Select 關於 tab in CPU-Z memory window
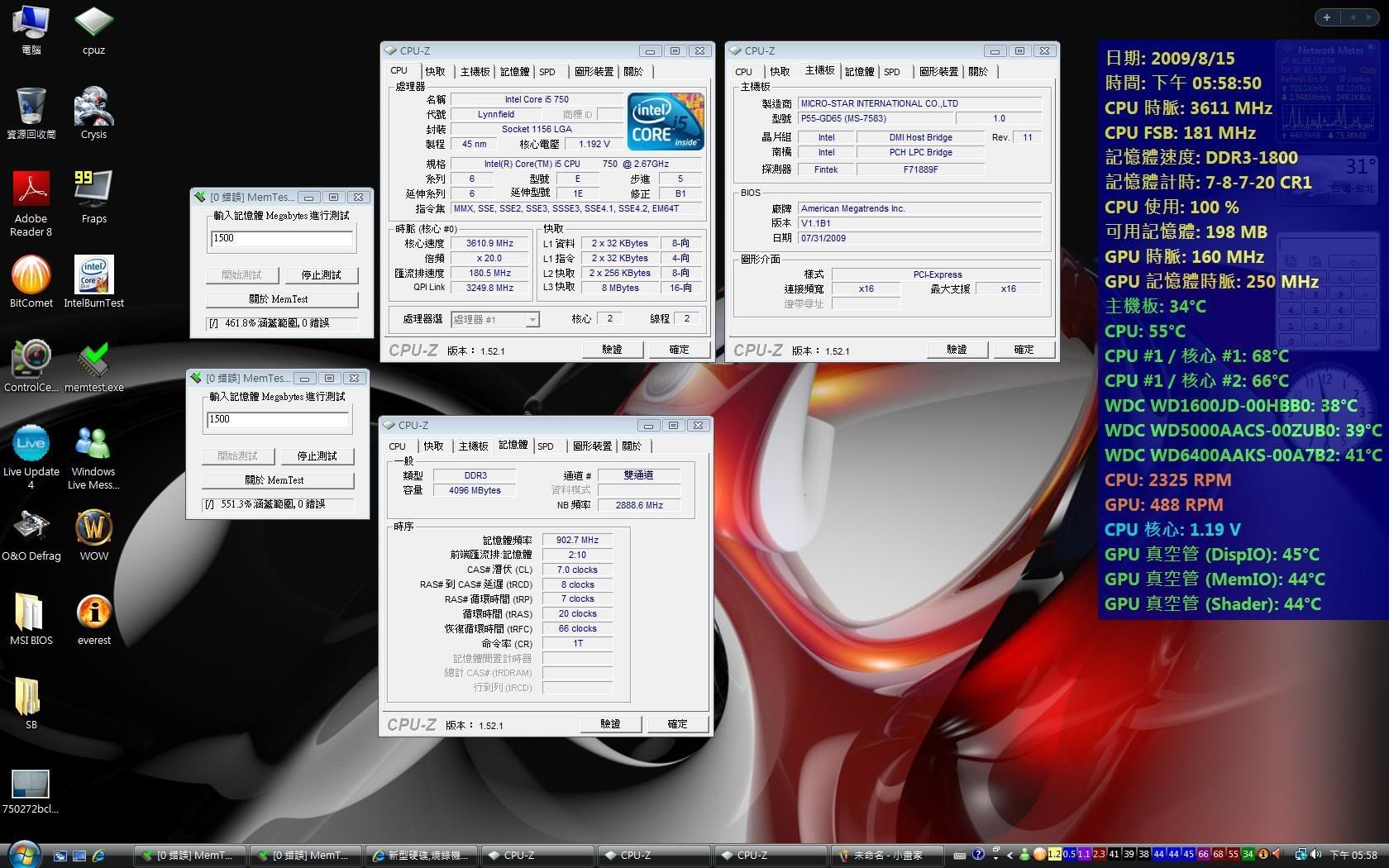Image resolution: width=1389 pixels, height=868 pixels. coord(632,446)
